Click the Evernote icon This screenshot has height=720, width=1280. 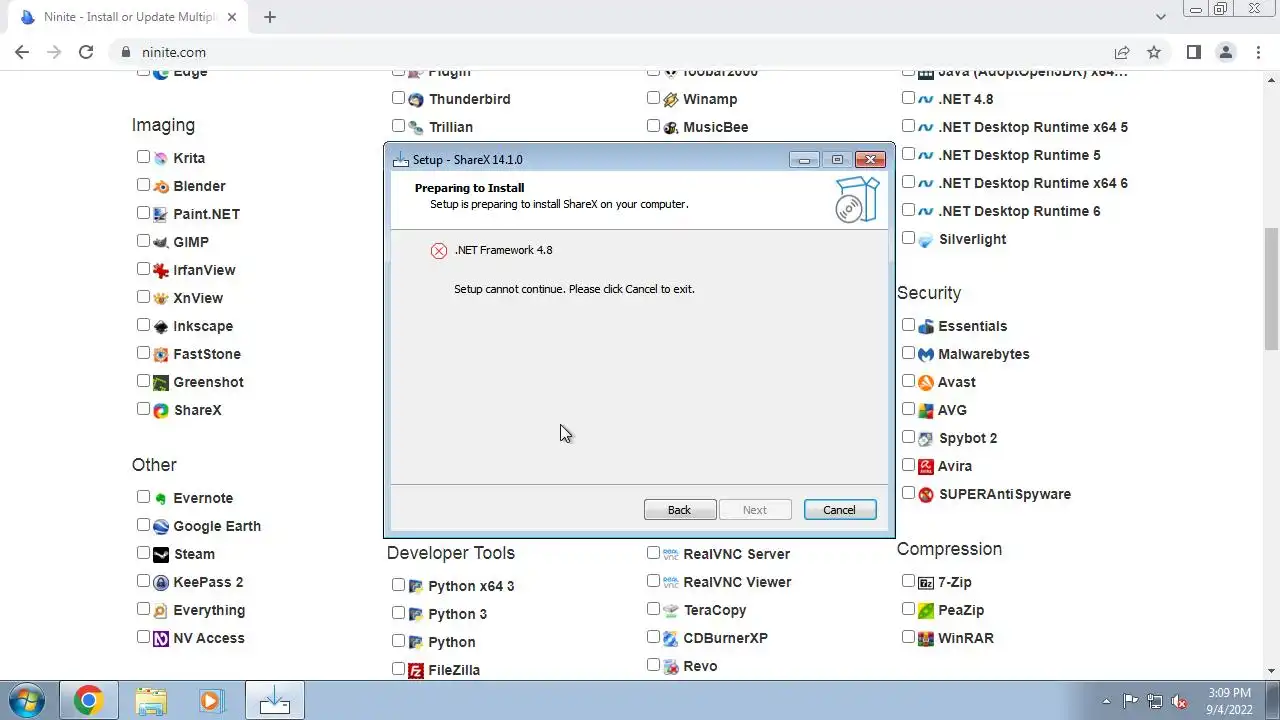161,498
